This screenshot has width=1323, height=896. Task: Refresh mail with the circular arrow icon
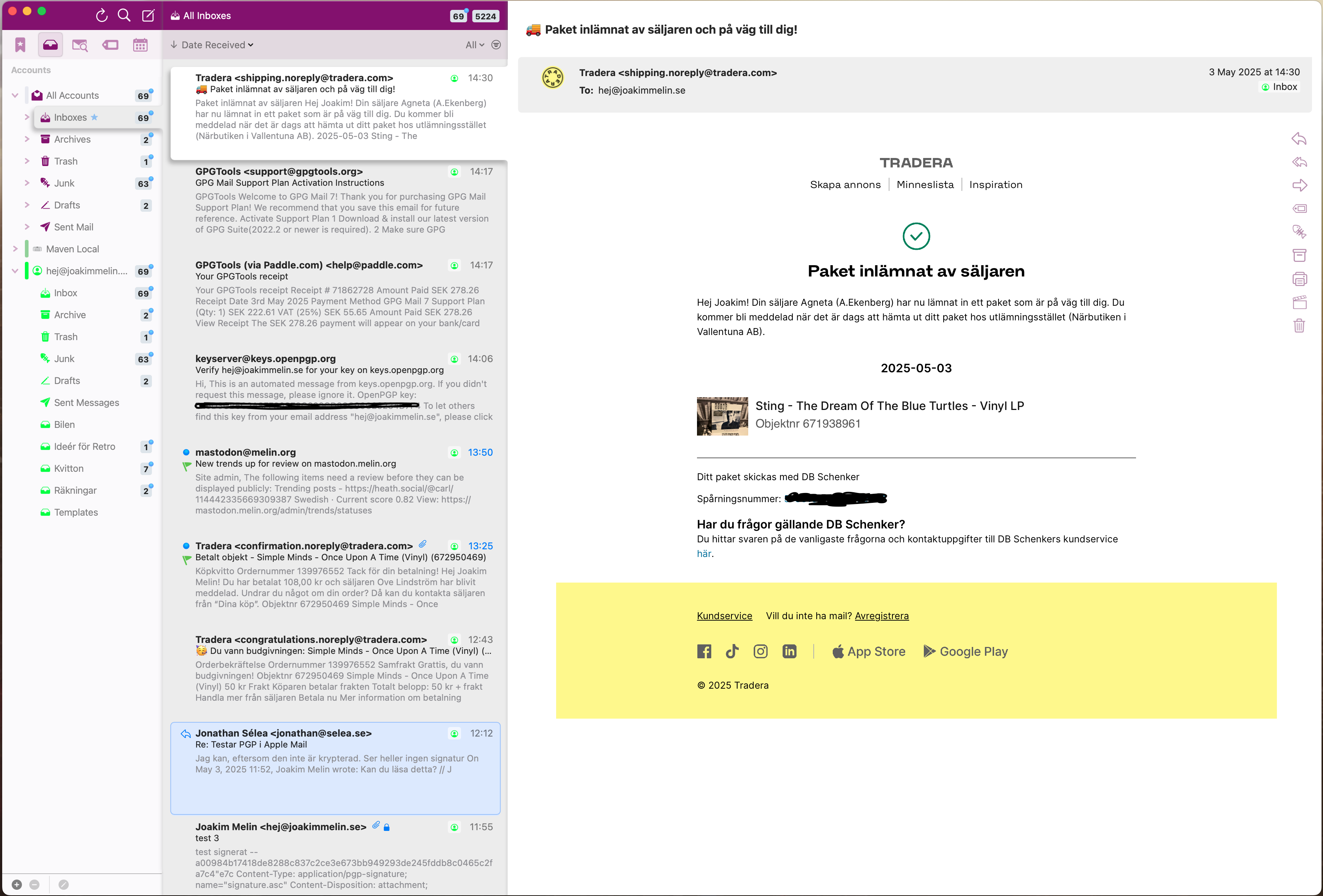click(x=101, y=15)
